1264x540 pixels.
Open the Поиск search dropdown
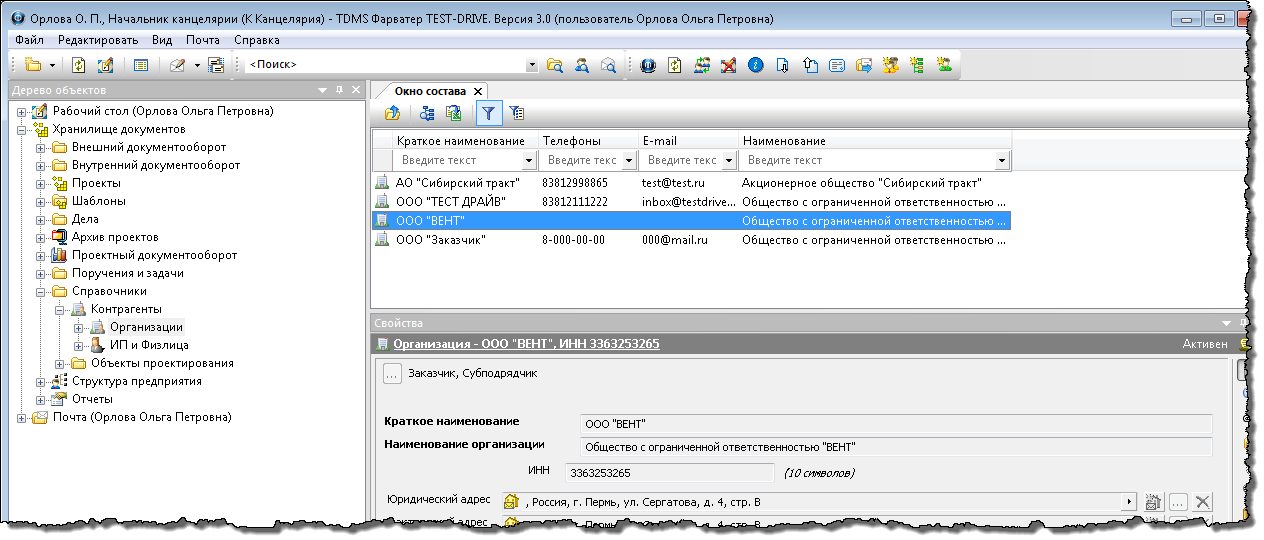532,65
